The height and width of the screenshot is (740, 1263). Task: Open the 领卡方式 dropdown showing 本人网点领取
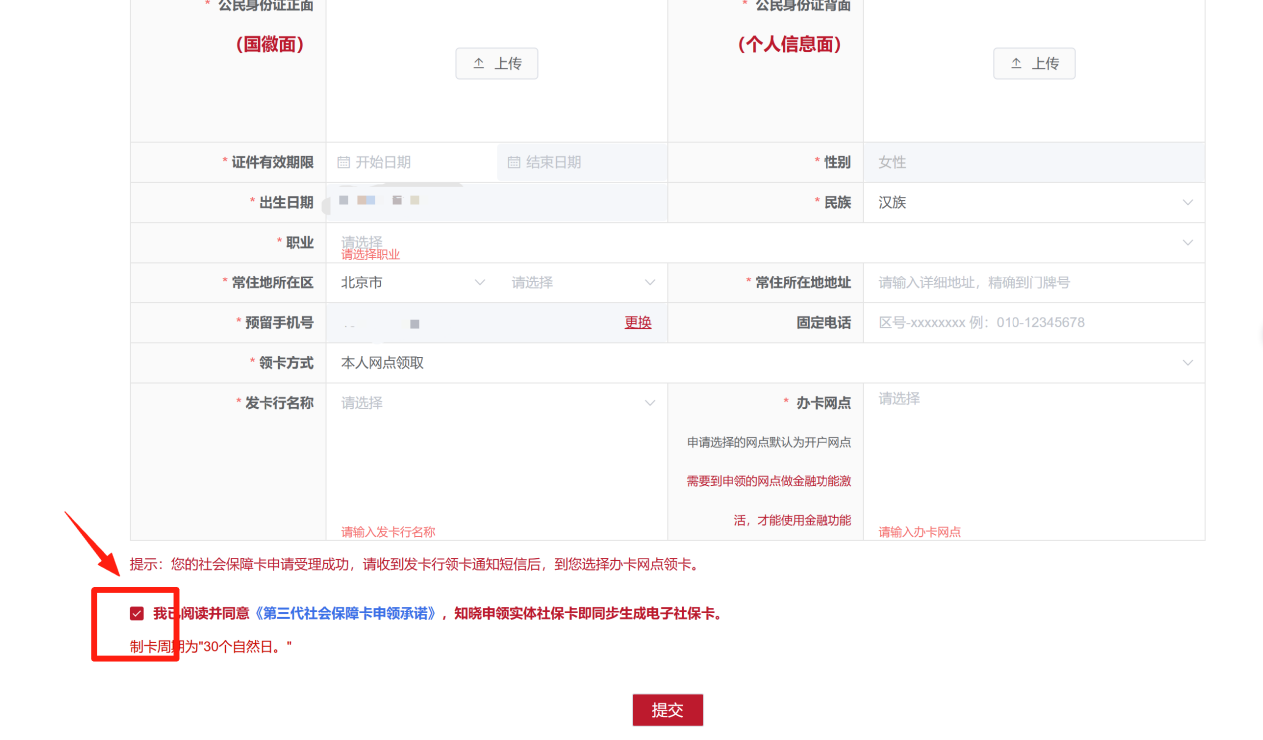click(1188, 362)
